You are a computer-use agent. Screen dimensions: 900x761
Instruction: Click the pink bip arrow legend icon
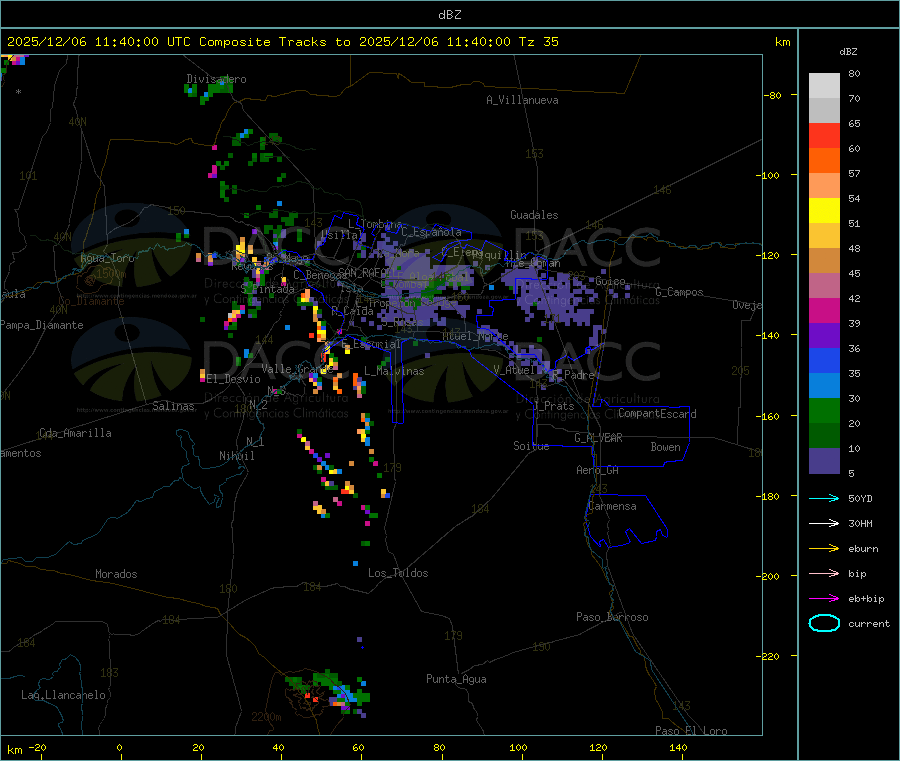tap(824, 573)
